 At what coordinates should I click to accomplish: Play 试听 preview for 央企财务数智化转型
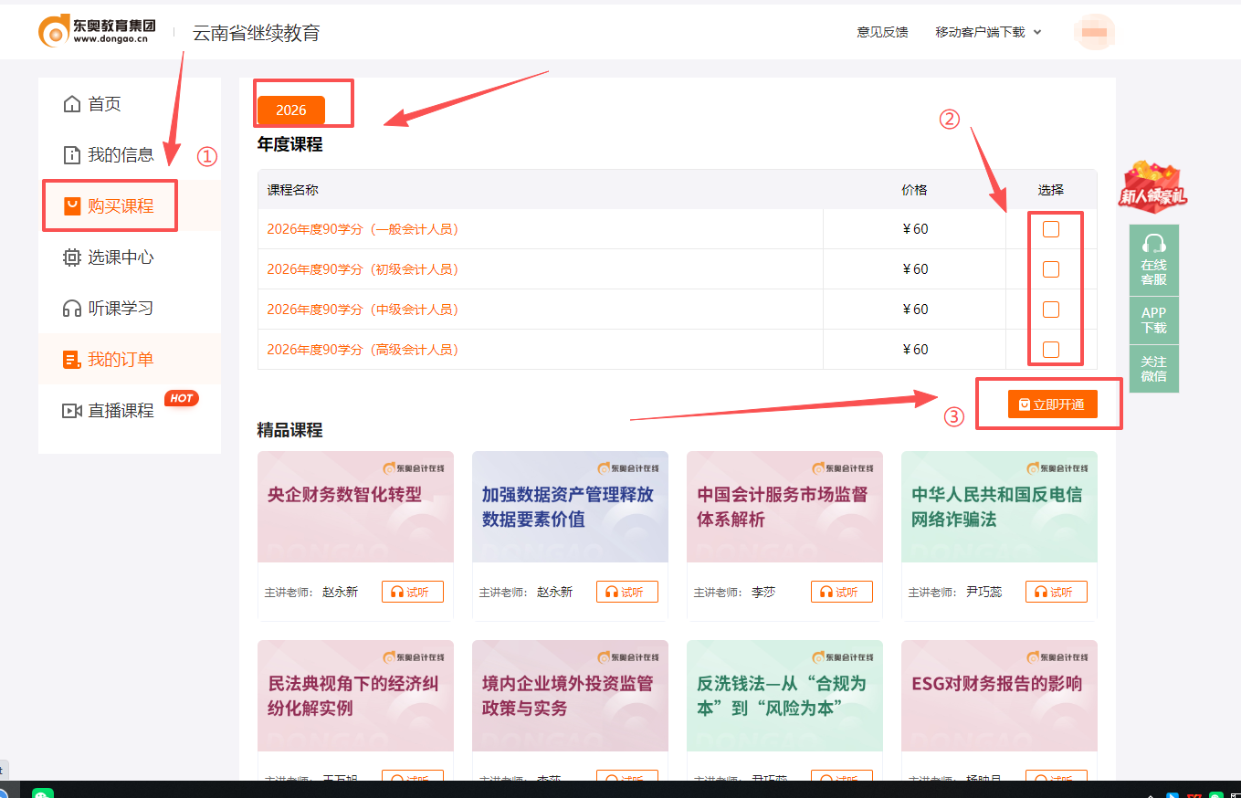pyautogui.click(x=413, y=591)
